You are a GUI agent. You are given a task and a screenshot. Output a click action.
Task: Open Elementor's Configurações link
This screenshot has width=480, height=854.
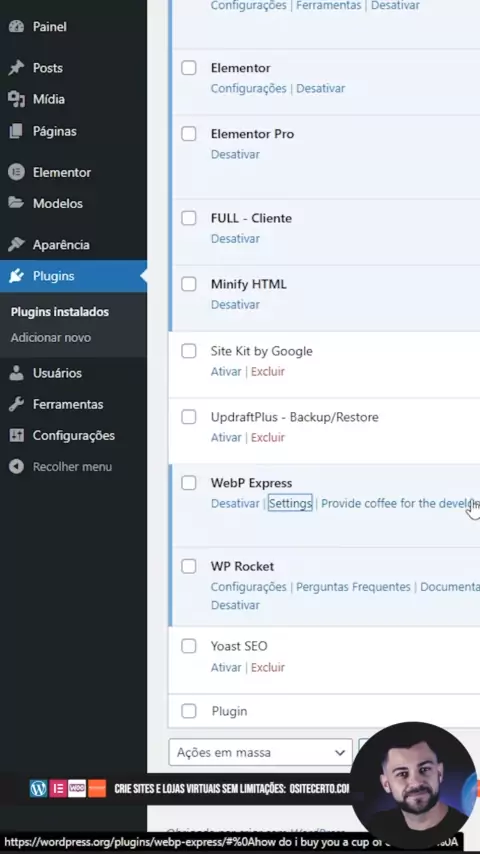click(x=248, y=88)
